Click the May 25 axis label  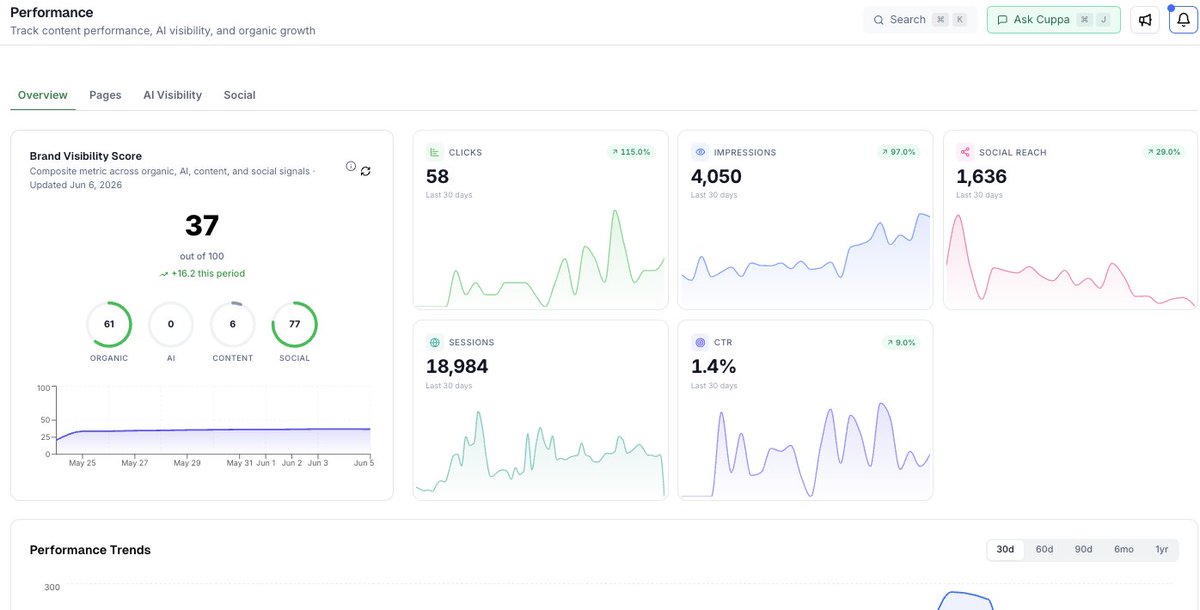click(x=82, y=463)
